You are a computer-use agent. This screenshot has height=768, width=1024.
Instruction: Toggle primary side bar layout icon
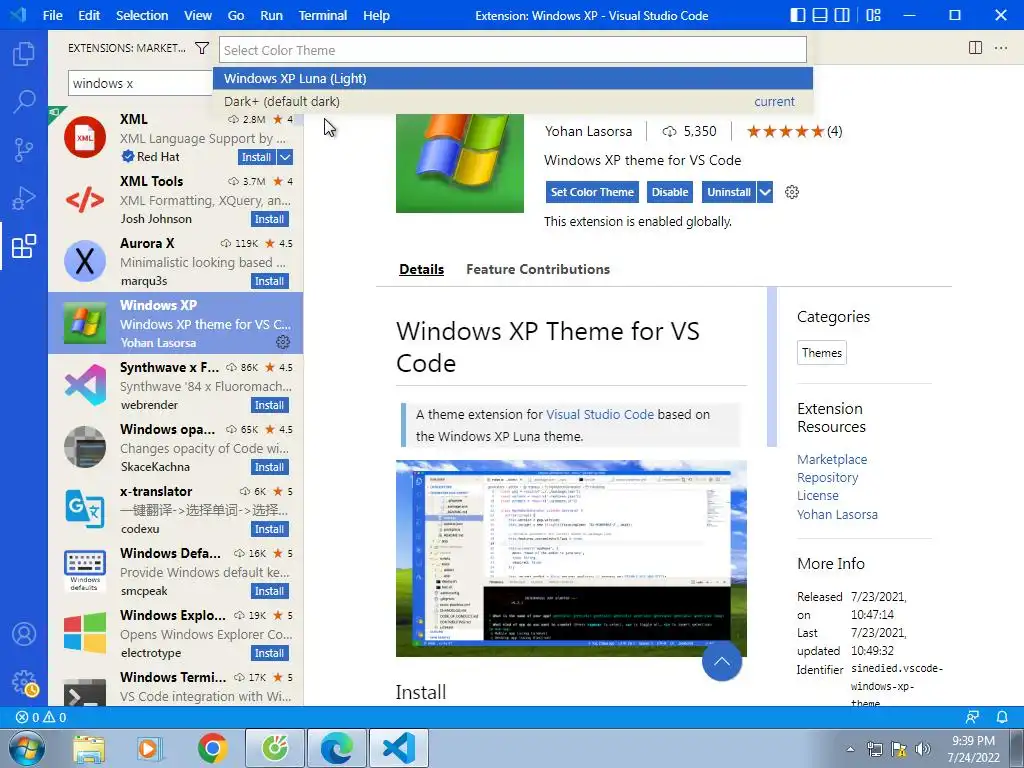coord(797,15)
